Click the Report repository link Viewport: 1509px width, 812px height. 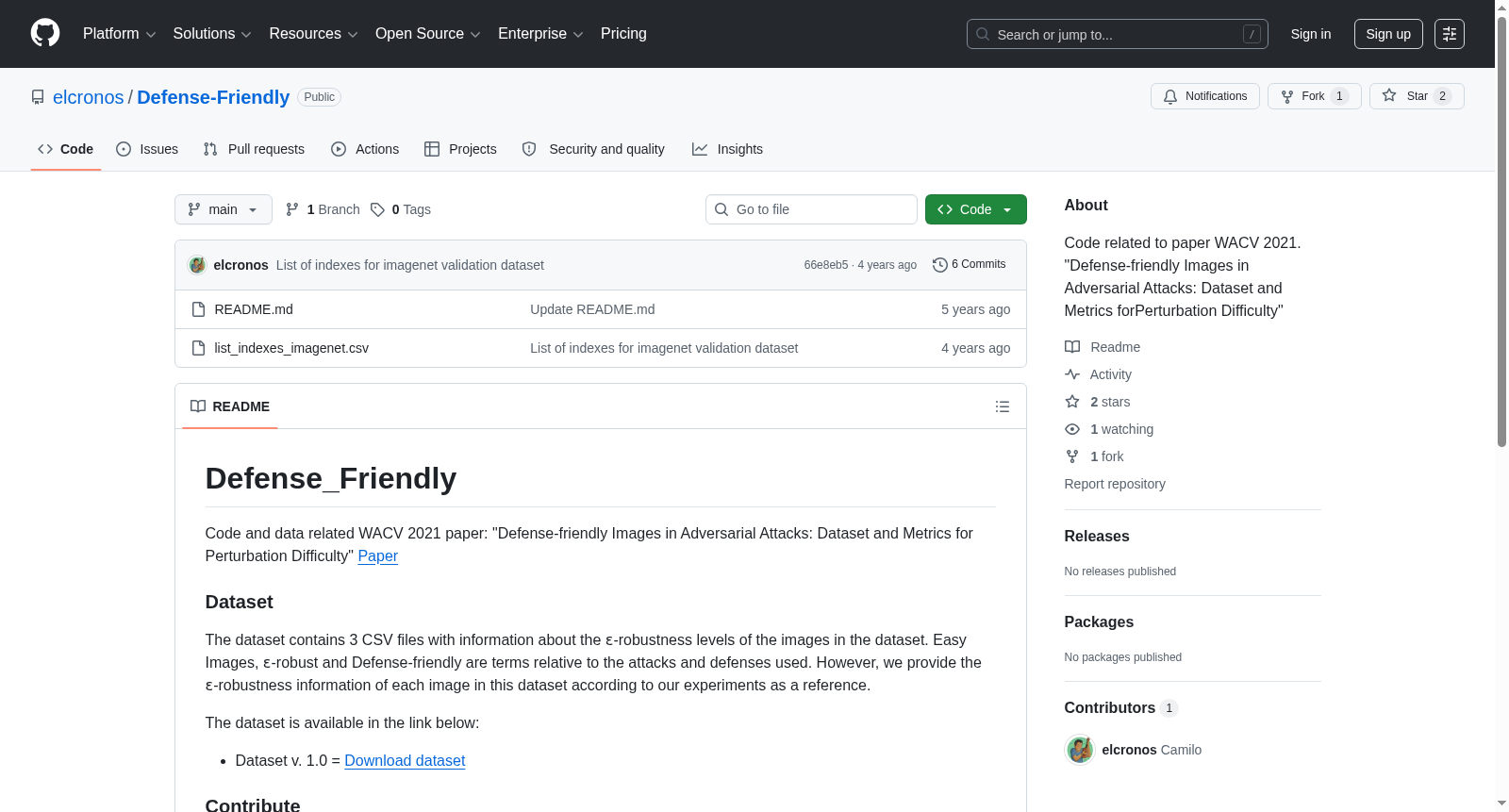[1115, 484]
